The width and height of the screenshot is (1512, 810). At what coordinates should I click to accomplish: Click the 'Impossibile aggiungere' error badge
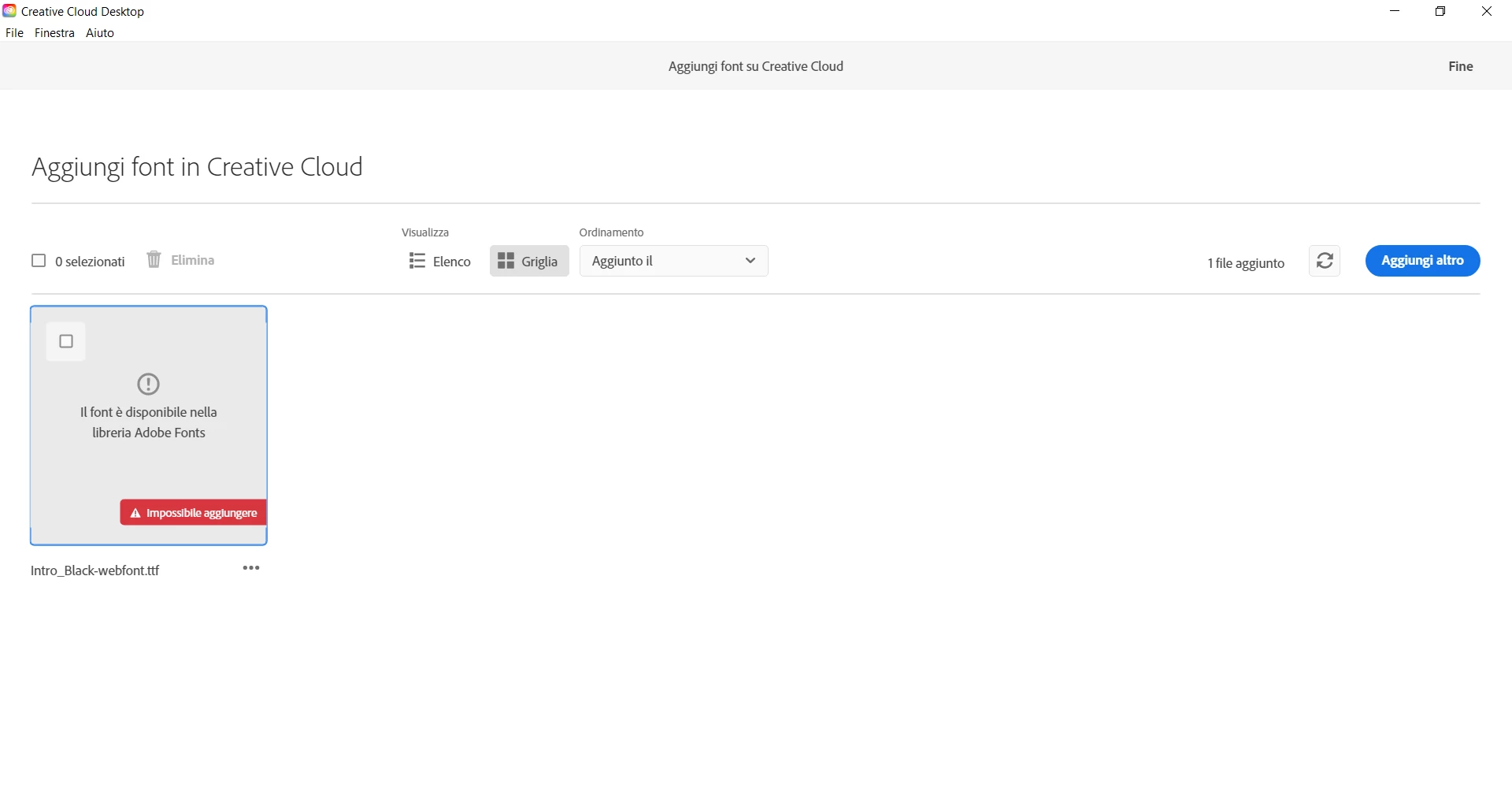193,512
